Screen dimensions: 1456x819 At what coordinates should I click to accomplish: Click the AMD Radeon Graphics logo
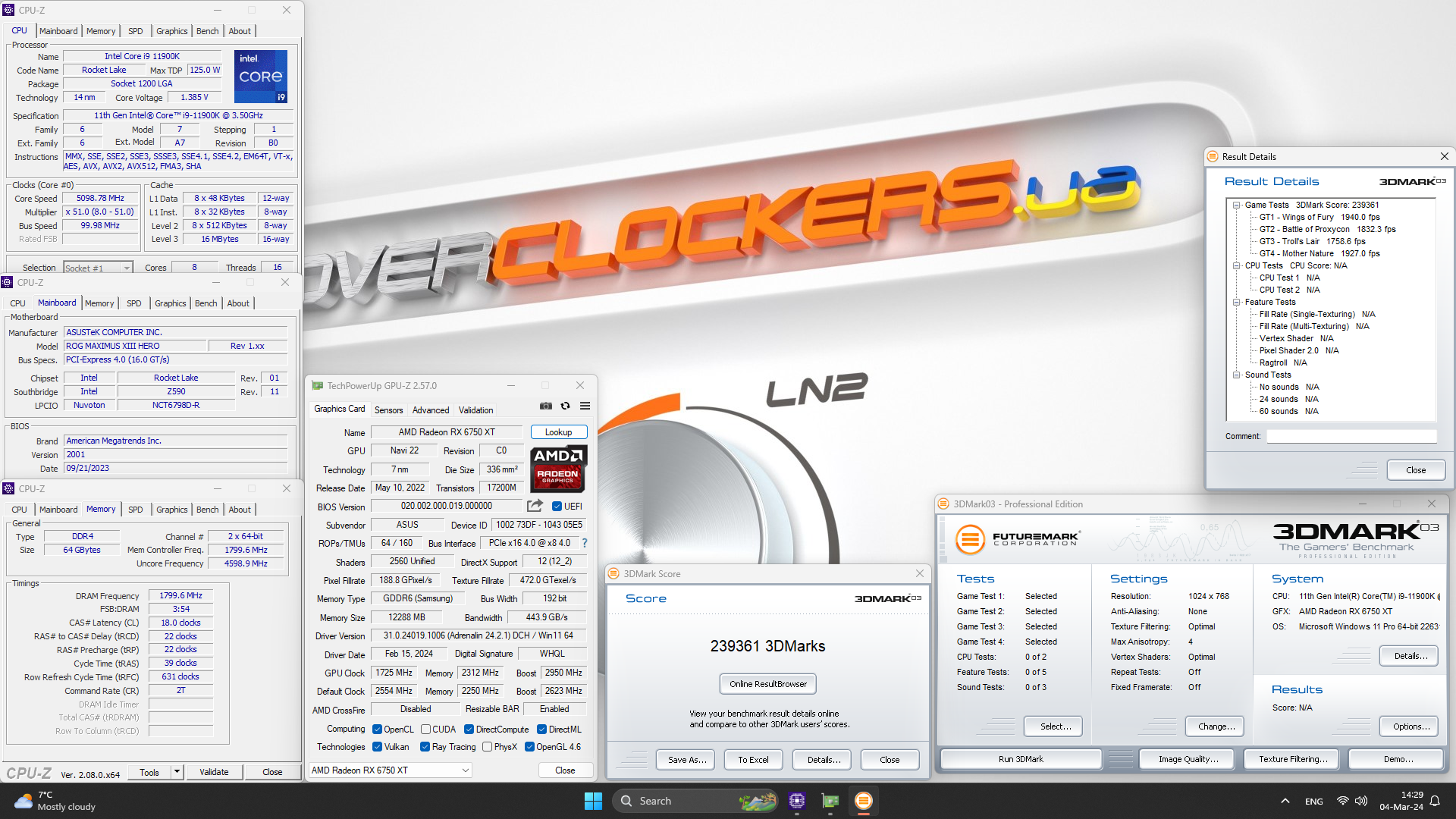point(558,469)
